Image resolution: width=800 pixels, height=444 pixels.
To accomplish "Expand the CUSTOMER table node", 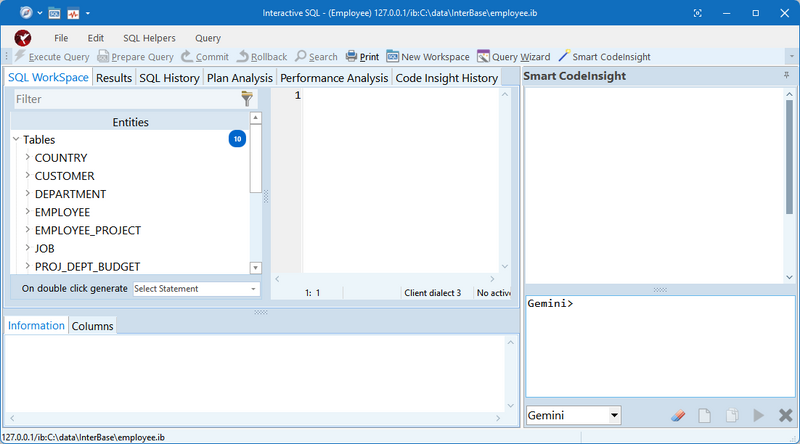I will [28, 175].
